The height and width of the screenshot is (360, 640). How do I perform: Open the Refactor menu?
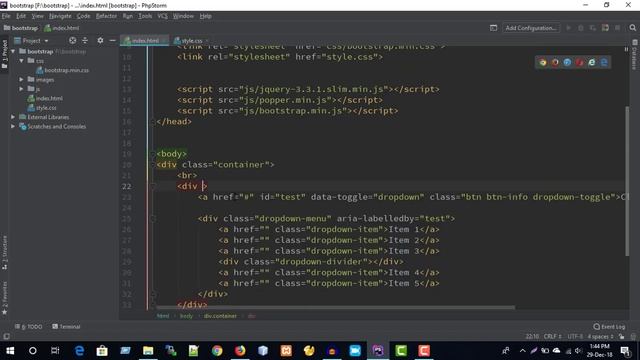click(x=106, y=16)
